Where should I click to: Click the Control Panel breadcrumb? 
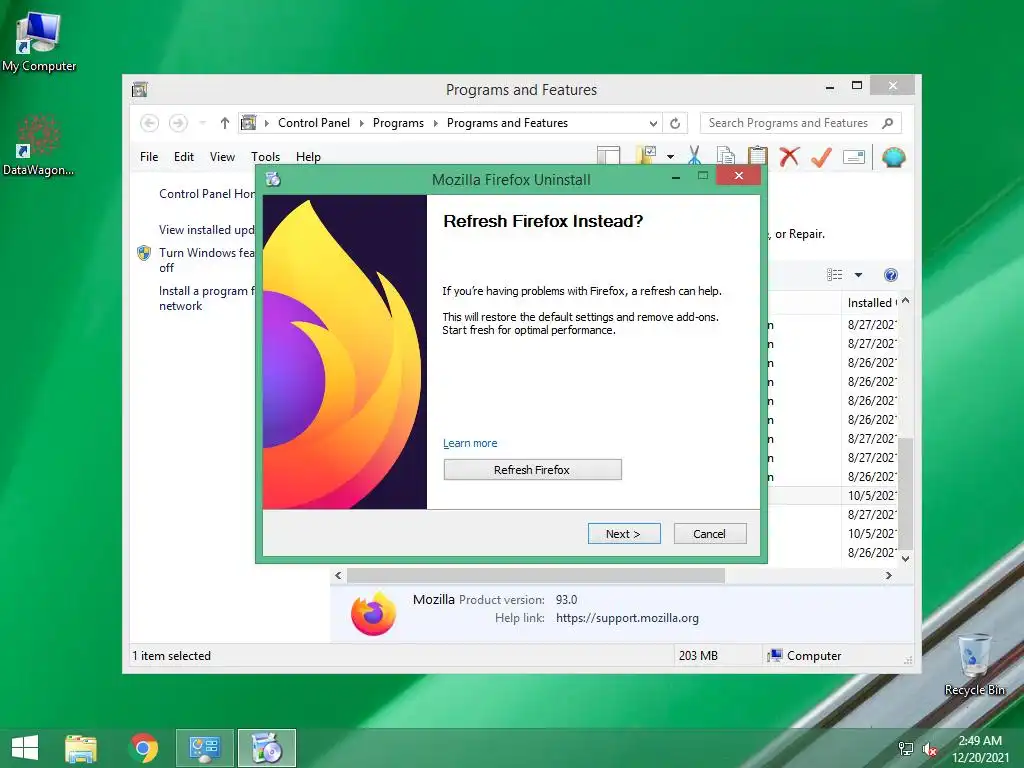[314, 123]
